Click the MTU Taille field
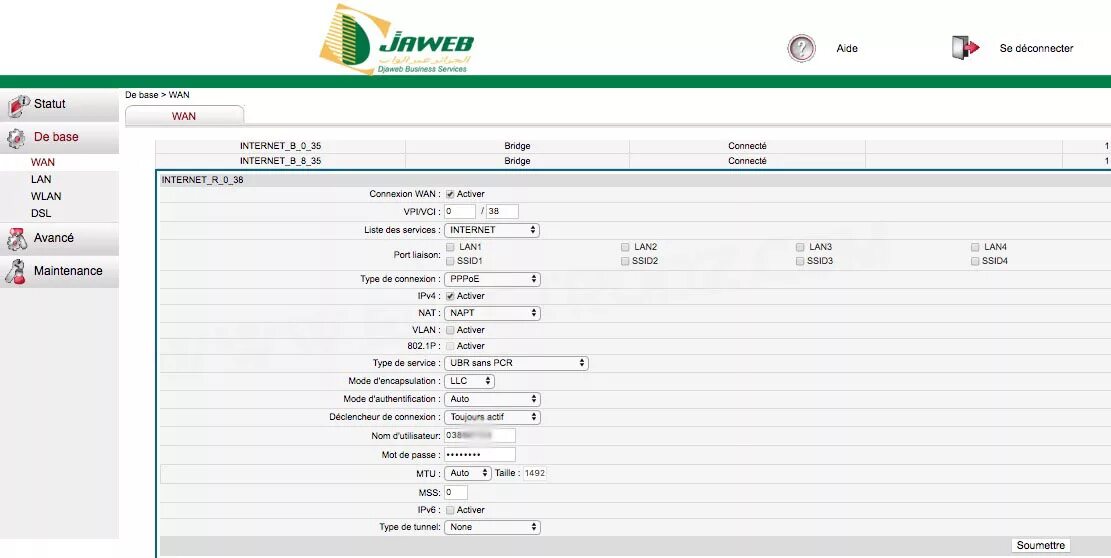Image resolution: width=1111 pixels, height=558 pixels. (x=535, y=473)
